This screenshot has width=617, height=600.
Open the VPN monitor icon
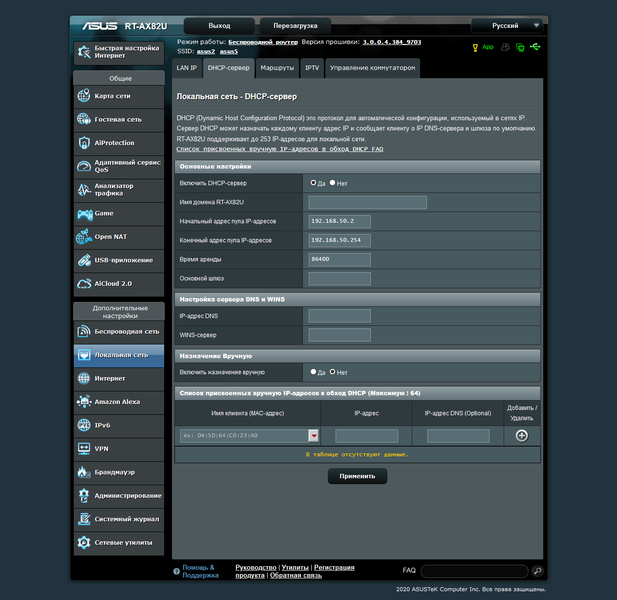84,449
